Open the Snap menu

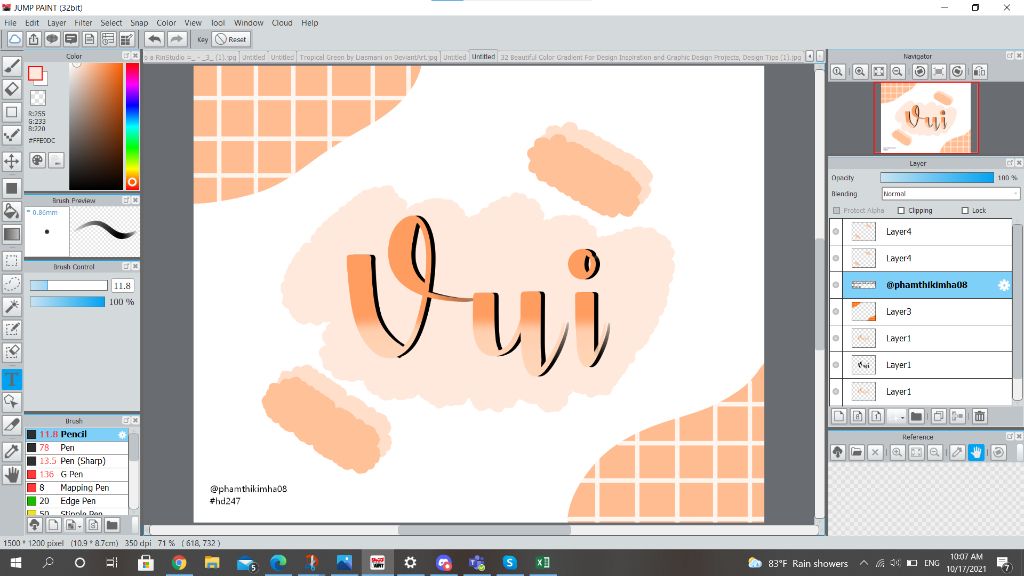pyautogui.click(x=139, y=23)
